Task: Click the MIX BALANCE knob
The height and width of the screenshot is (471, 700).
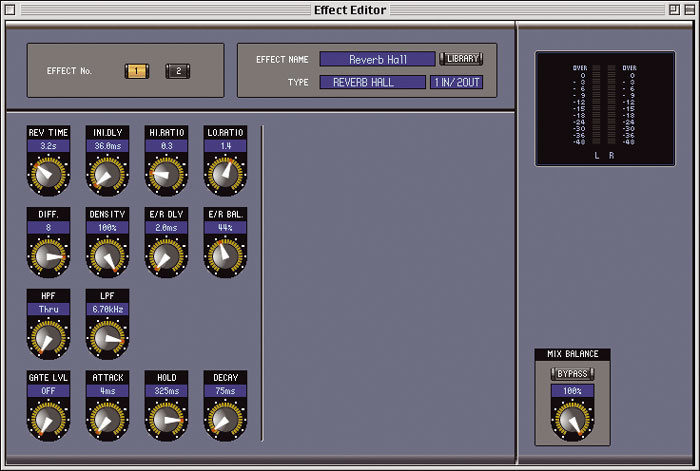Action: coord(573,418)
